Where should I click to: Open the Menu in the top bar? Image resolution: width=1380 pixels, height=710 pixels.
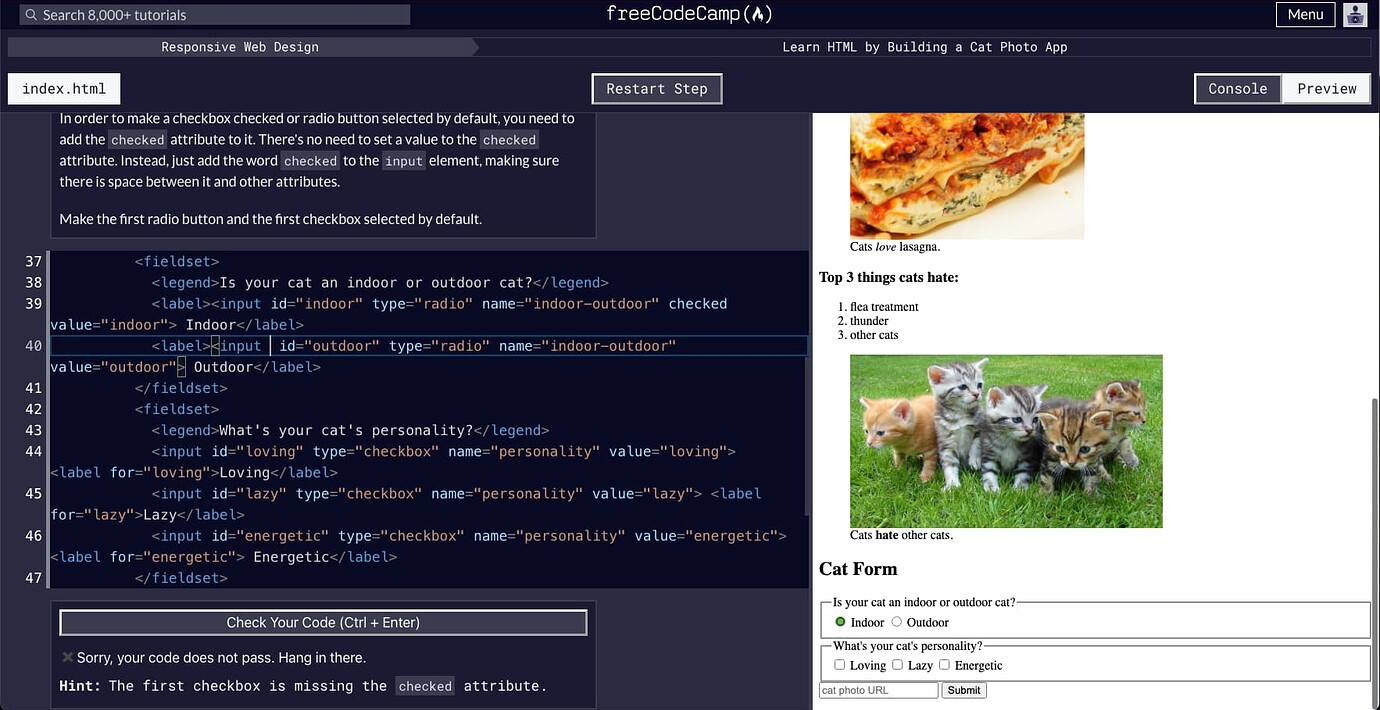(1305, 14)
